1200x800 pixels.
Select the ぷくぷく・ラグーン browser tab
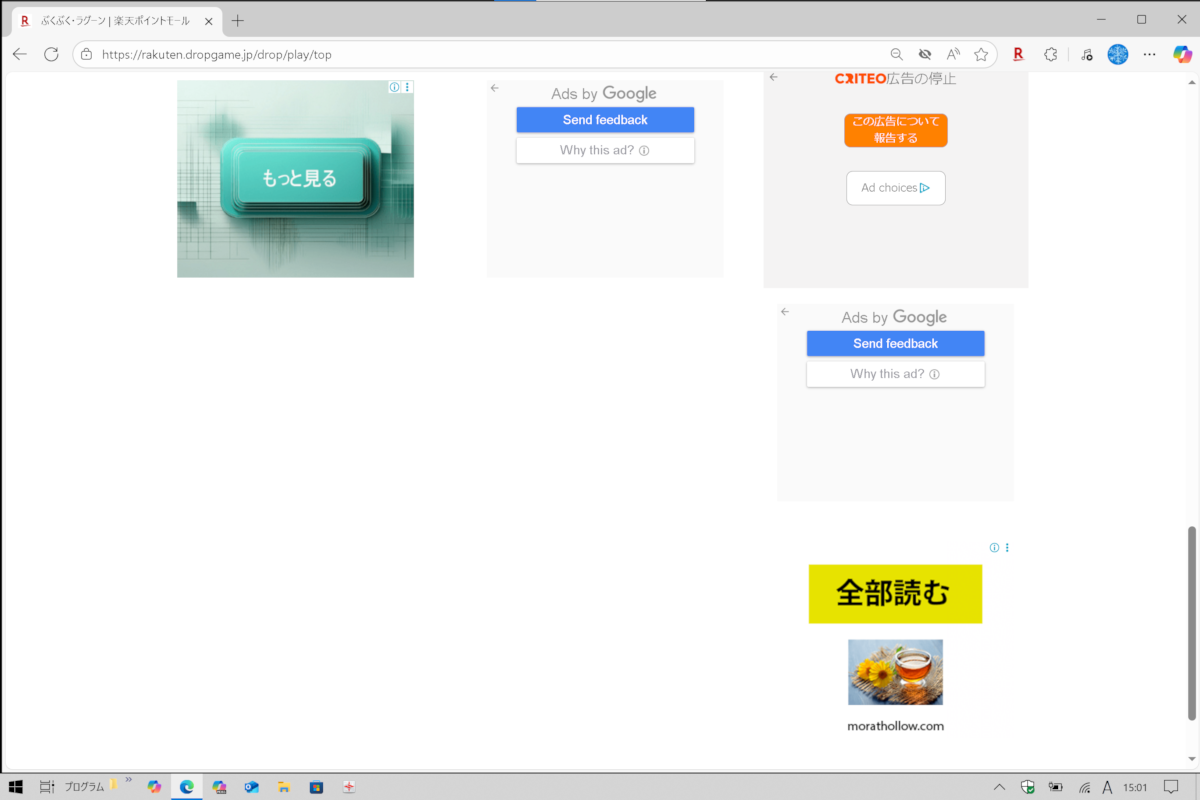pos(114,20)
